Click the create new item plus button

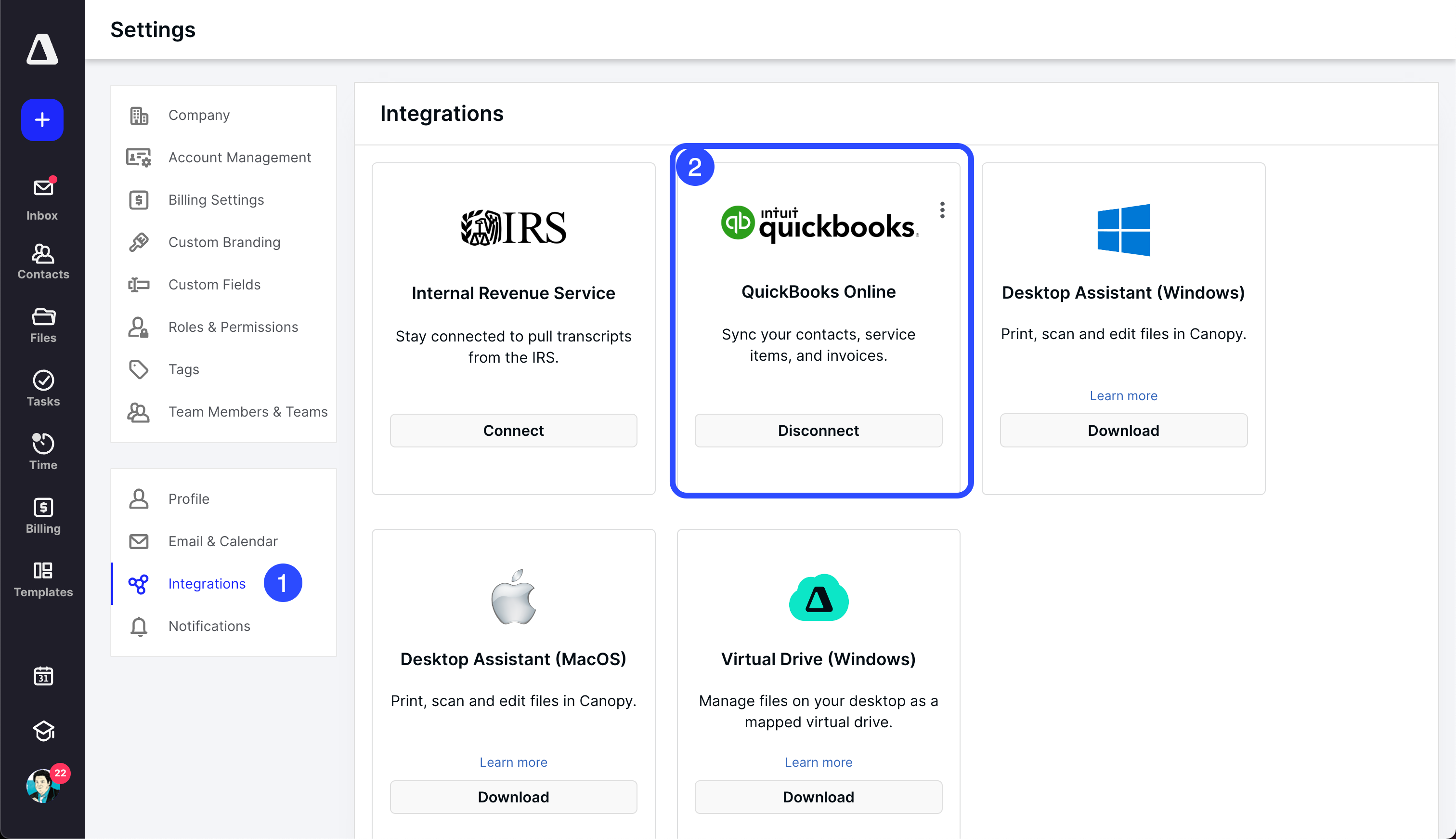coord(42,120)
